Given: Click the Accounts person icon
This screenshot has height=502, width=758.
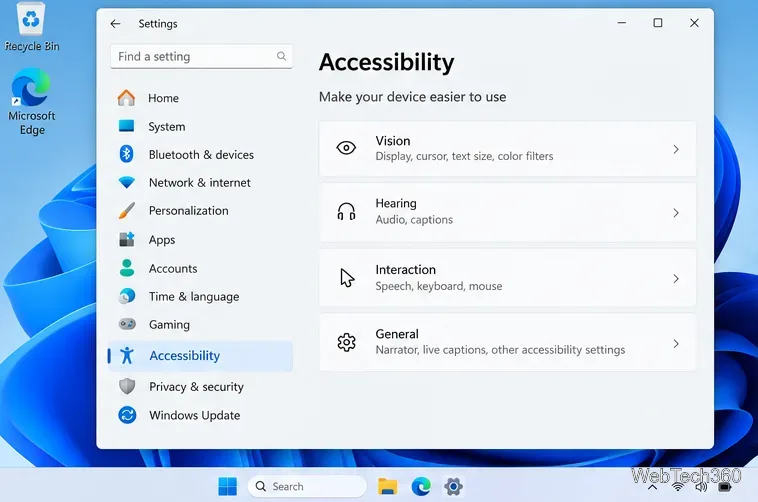Looking at the screenshot, I should (x=127, y=268).
